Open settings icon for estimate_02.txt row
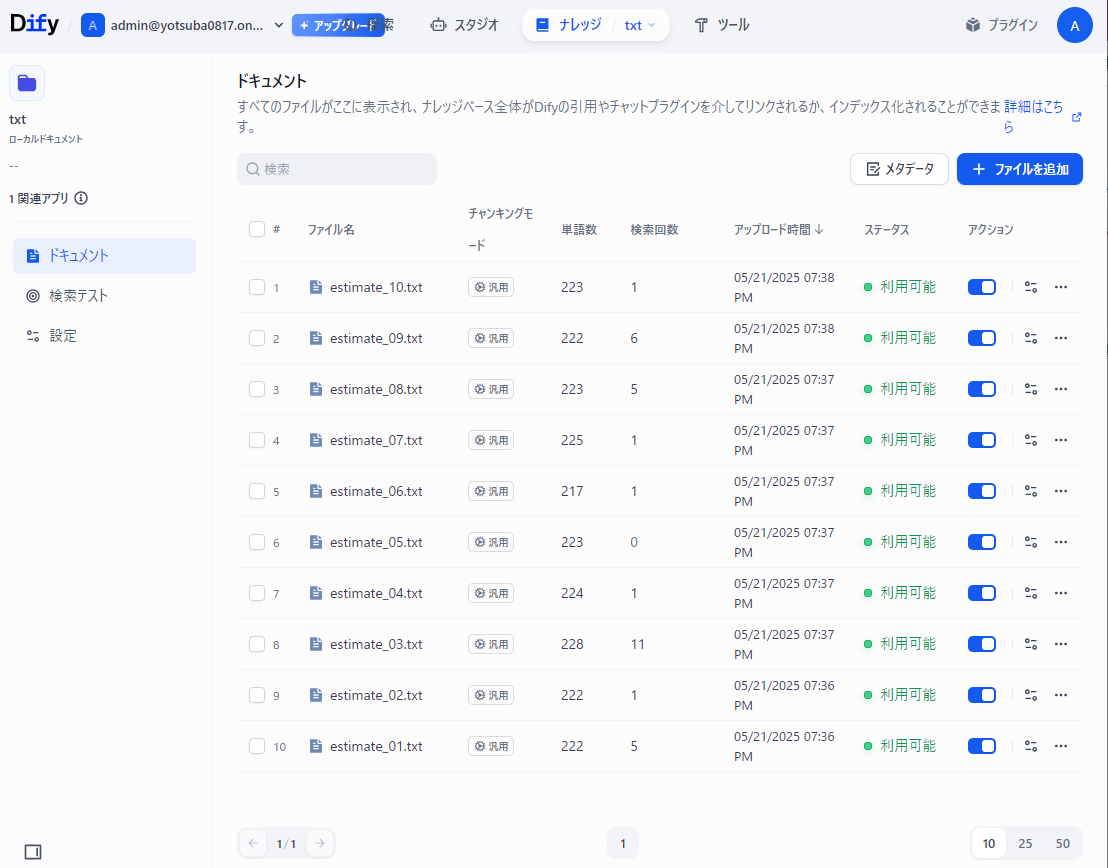This screenshot has width=1108, height=868. 1031,695
